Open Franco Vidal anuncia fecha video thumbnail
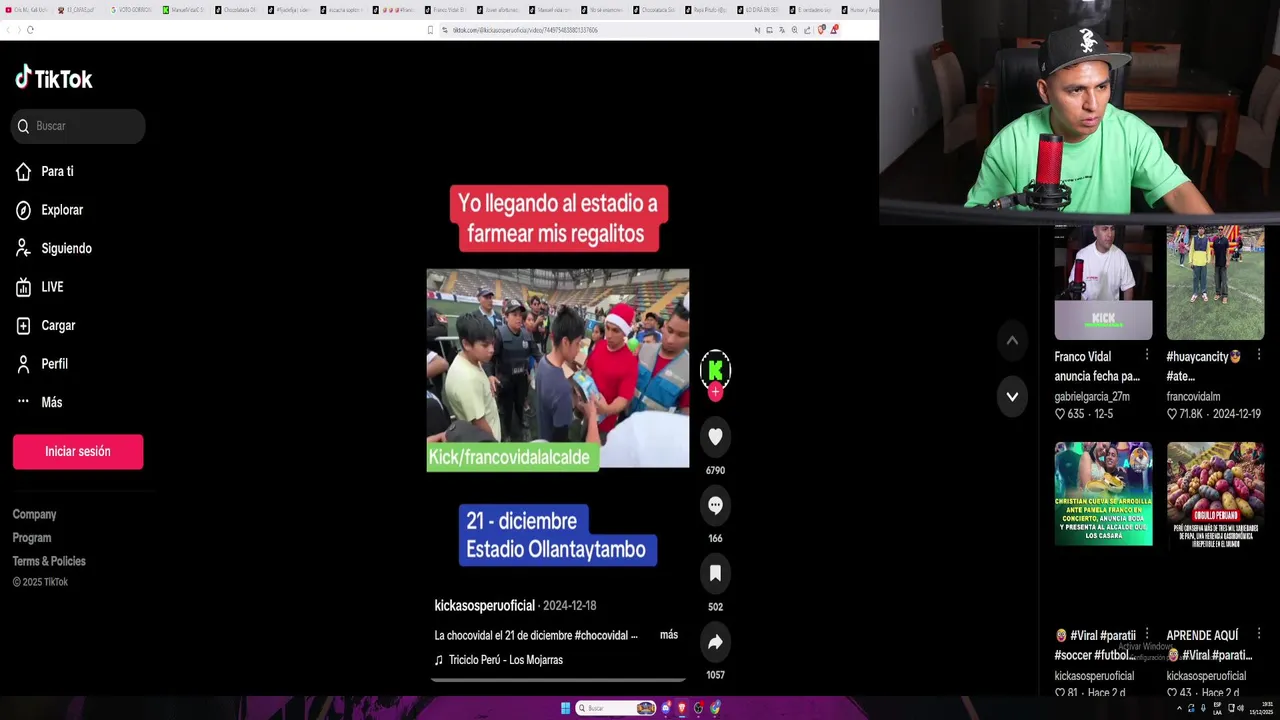This screenshot has height=720, width=1280. [x=1103, y=284]
